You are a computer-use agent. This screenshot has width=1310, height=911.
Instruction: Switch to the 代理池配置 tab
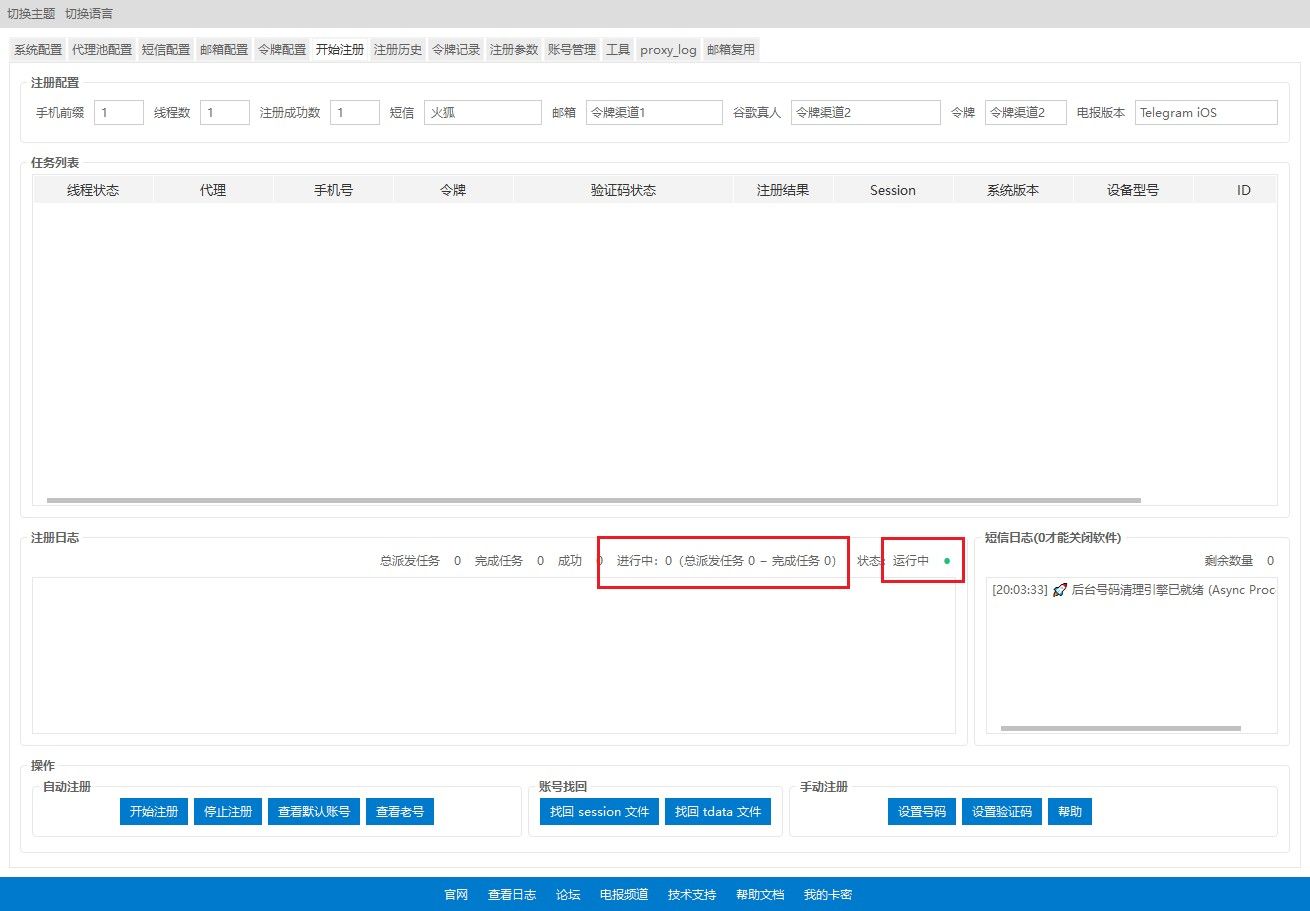pos(102,49)
